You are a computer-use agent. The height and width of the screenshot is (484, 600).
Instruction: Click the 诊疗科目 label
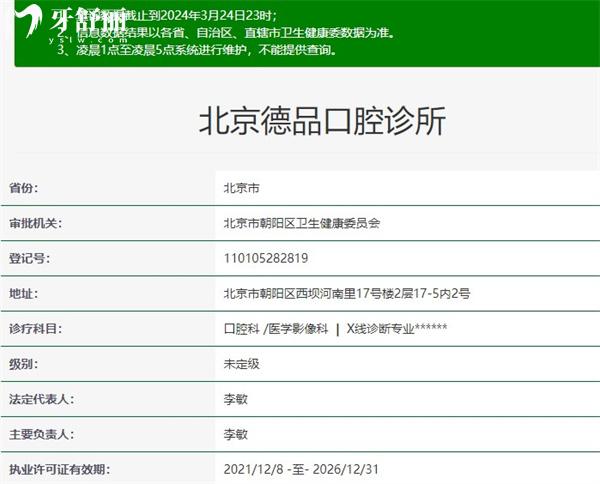pos(35,329)
